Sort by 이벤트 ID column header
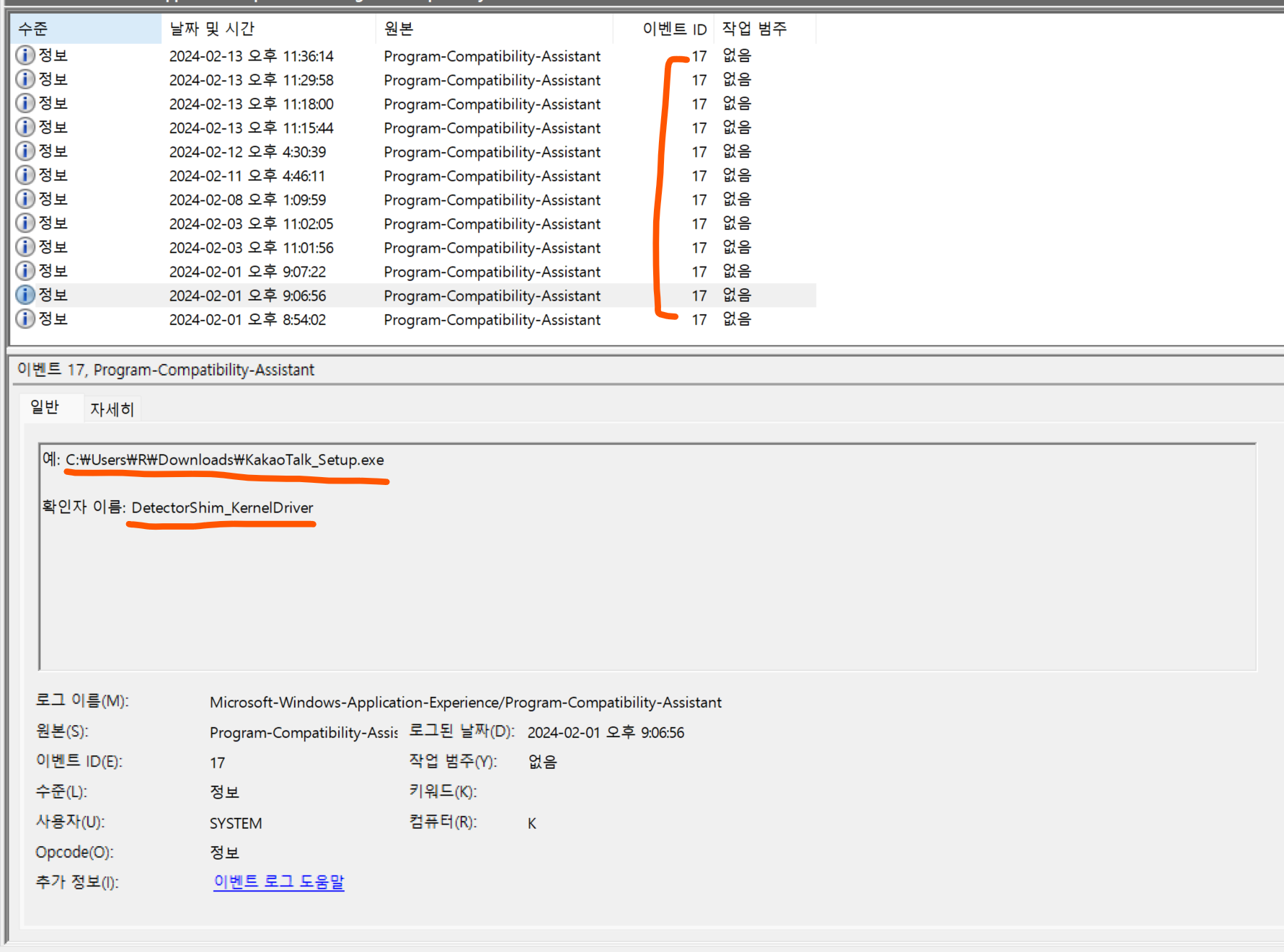 tap(663, 29)
